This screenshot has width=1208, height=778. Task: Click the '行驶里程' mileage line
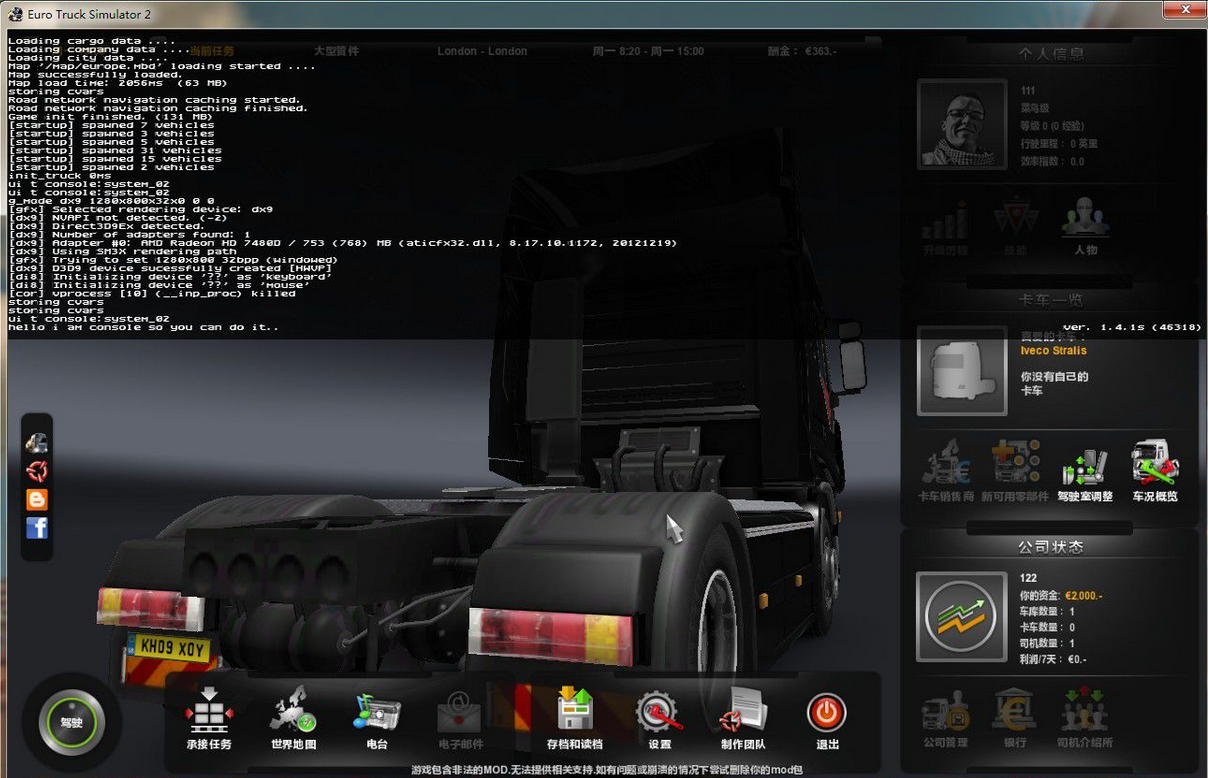(1058, 143)
